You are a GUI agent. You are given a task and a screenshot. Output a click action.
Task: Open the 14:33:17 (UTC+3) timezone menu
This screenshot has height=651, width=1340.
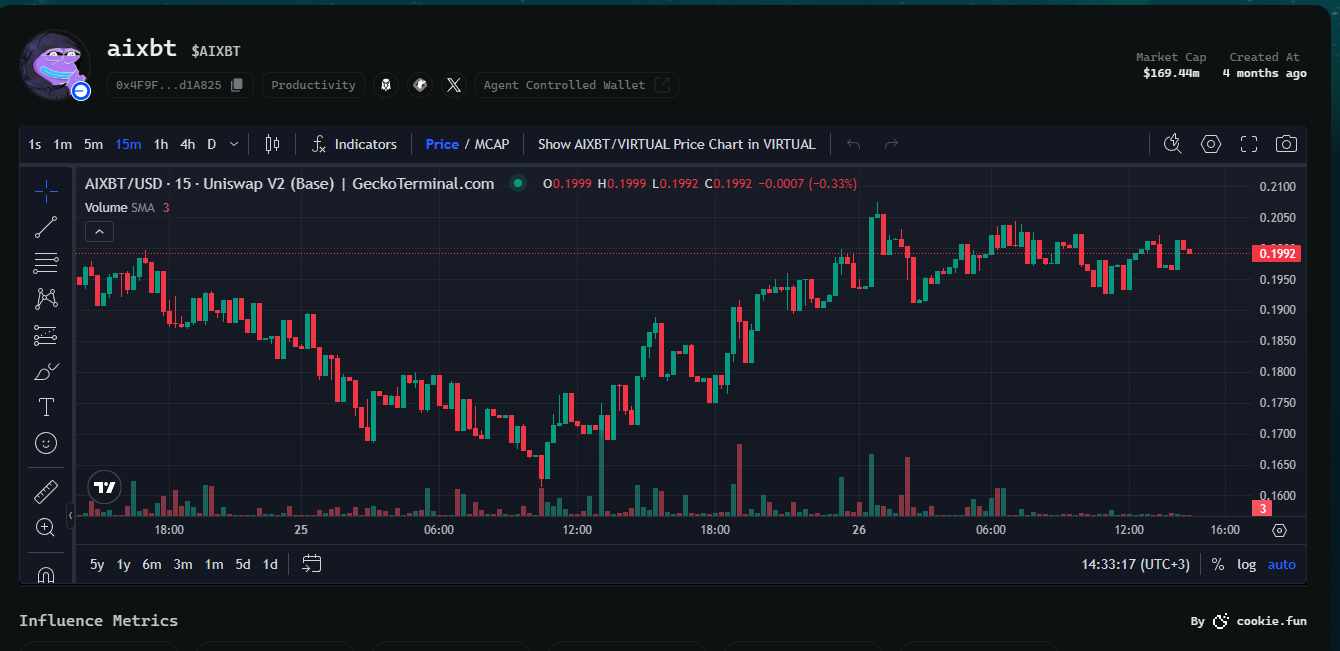point(1135,564)
